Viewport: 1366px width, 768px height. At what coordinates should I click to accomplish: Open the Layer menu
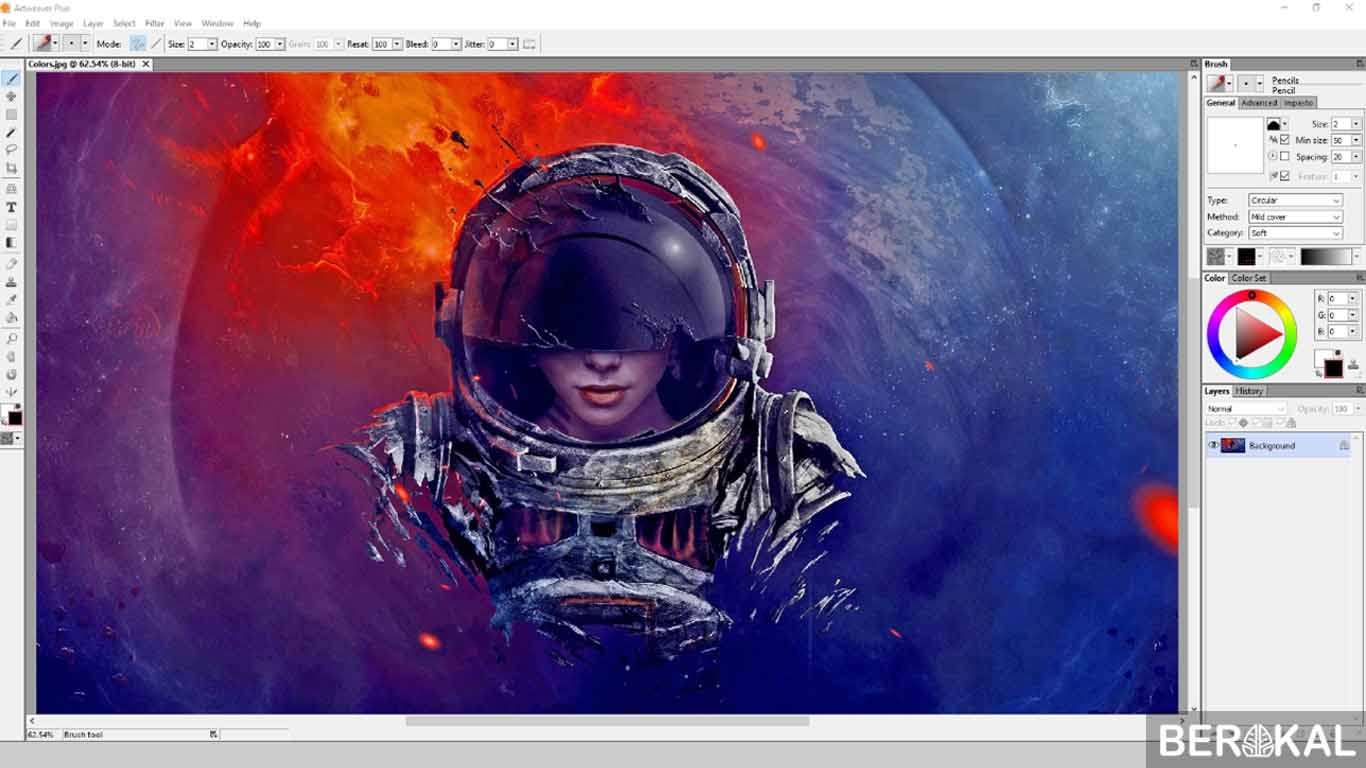coord(93,23)
